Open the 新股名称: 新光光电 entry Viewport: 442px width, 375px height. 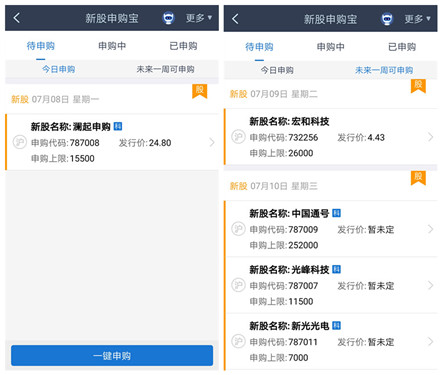[x=331, y=341]
